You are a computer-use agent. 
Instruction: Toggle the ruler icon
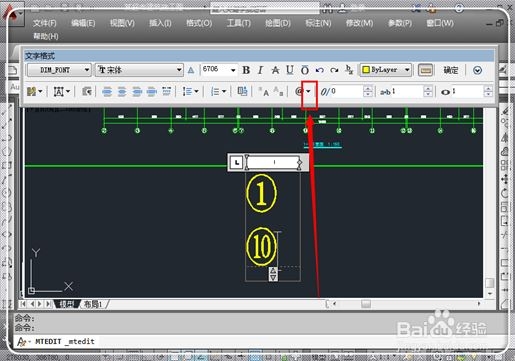coord(425,70)
